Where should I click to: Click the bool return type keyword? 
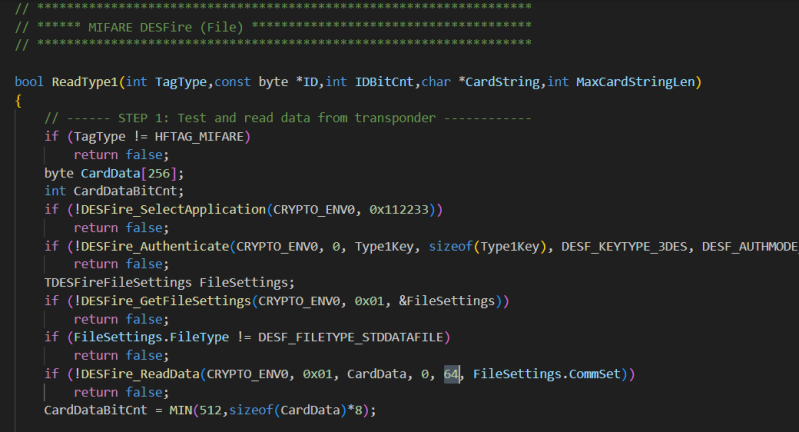click(x=29, y=82)
